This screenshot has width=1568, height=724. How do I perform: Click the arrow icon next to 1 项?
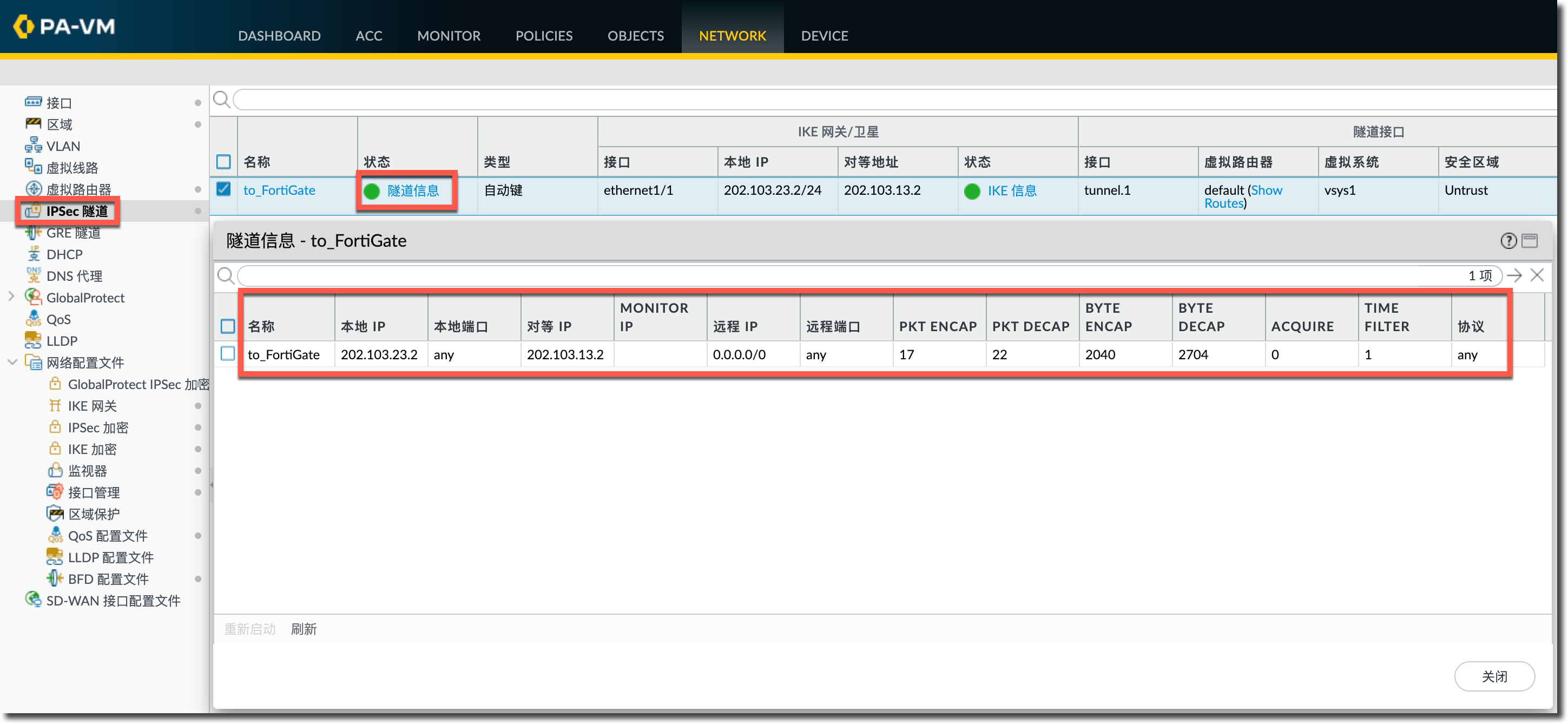(1514, 276)
